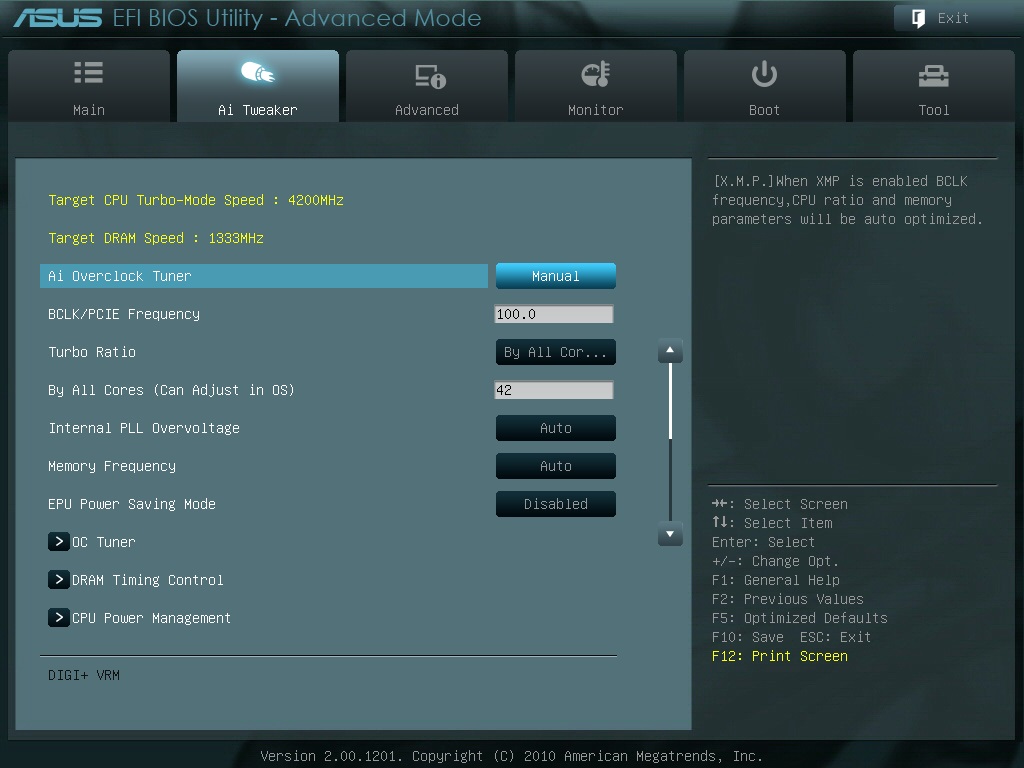
Task: Click Target DRAM Speed 1333MHz text
Action: tap(156, 238)
